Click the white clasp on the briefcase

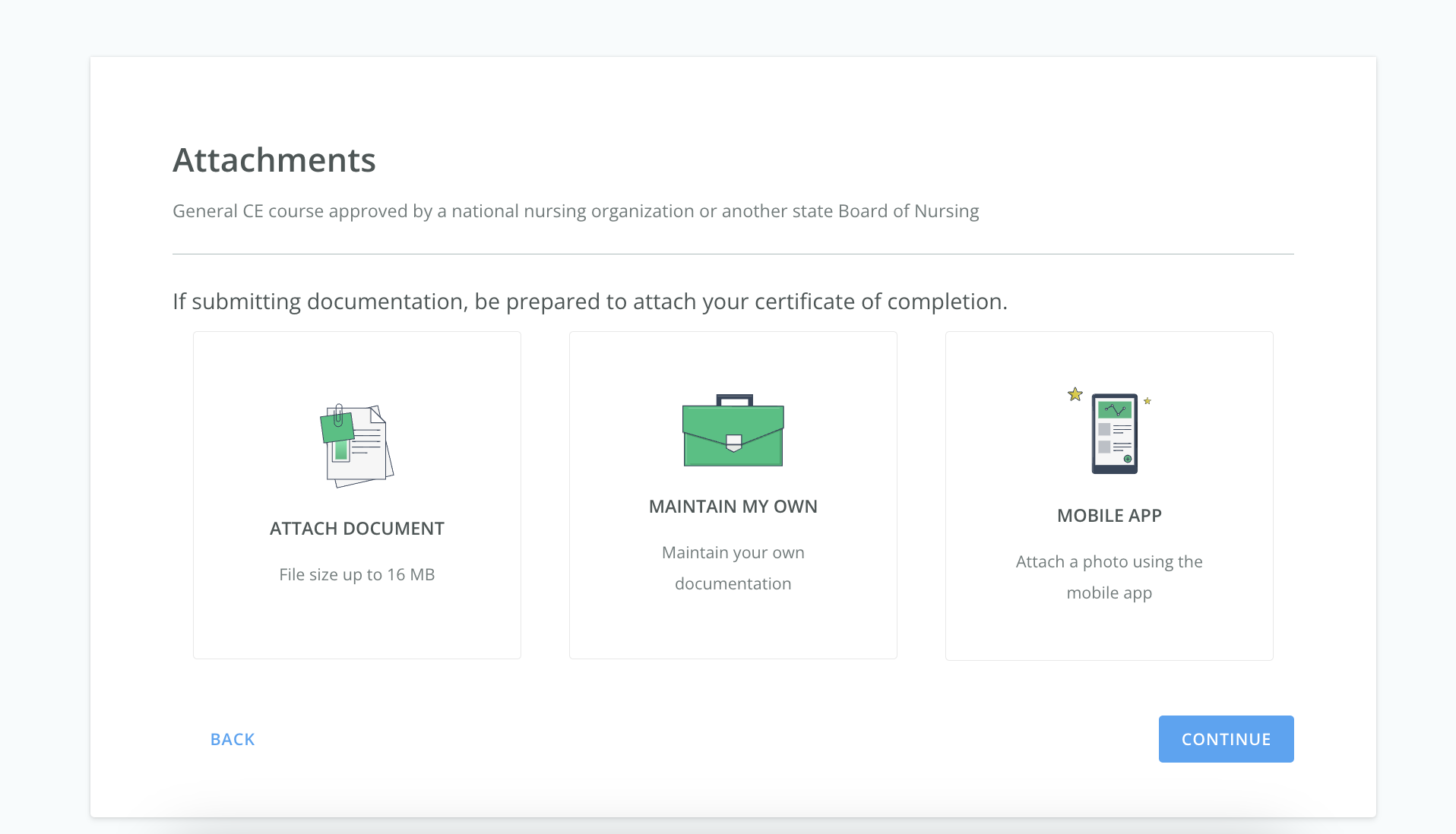[x=733, y=442]
